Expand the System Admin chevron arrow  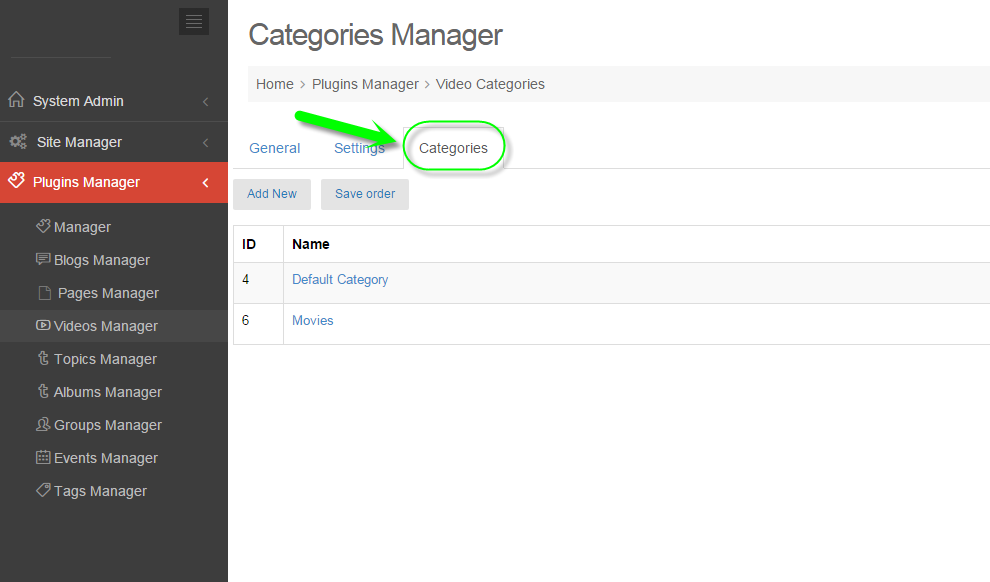(205, 101)
